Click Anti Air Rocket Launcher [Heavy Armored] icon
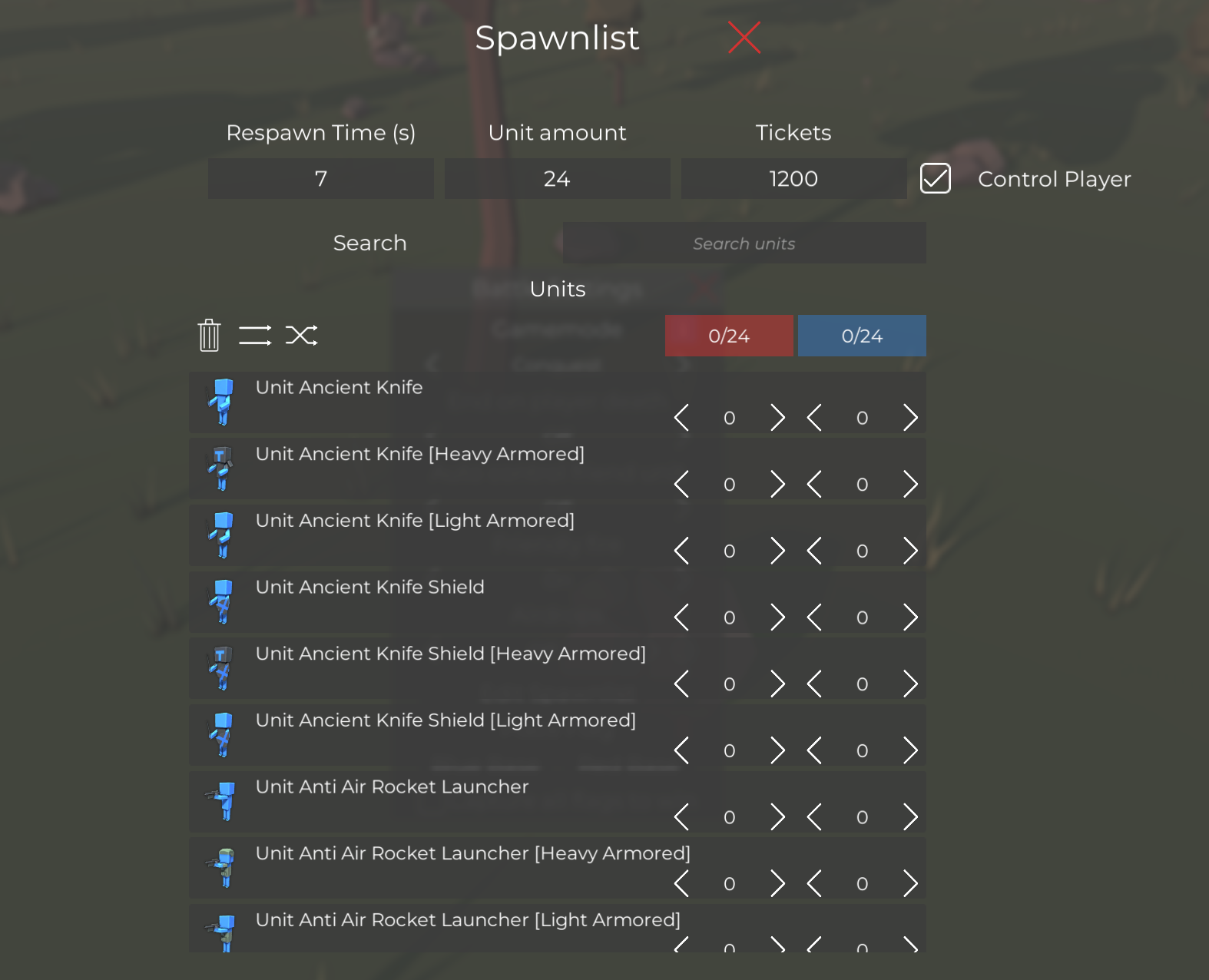The image size is (1209, 980). (222, 868)
